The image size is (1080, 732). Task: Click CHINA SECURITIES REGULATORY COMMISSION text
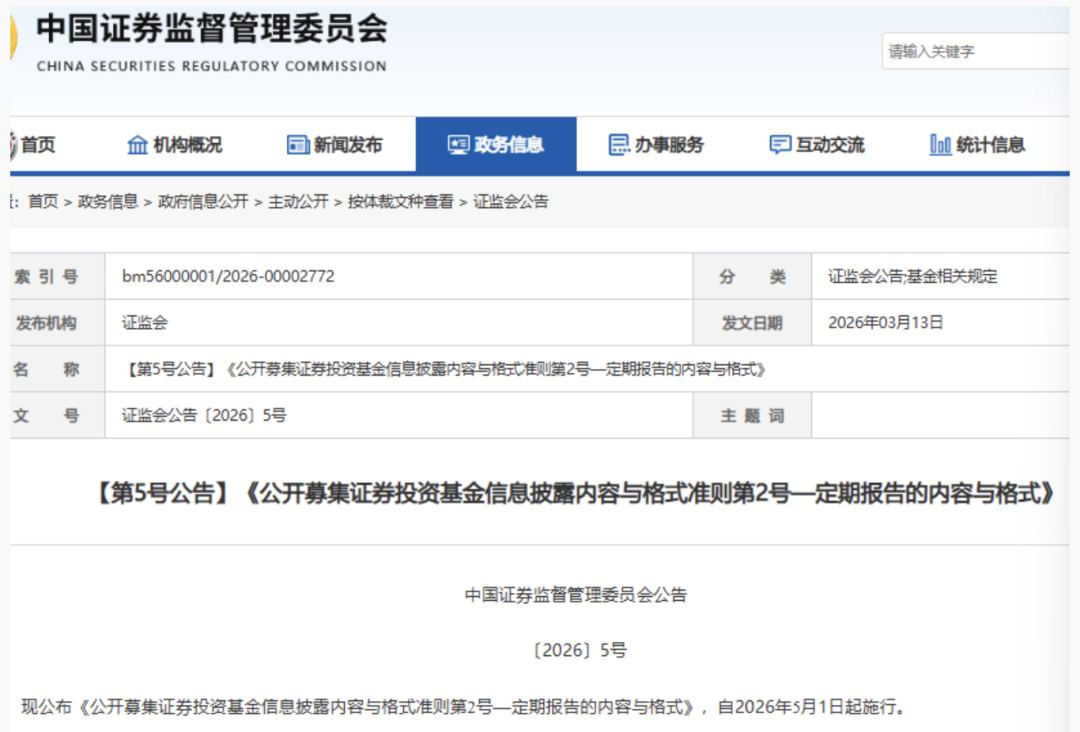tap(211, 66)
